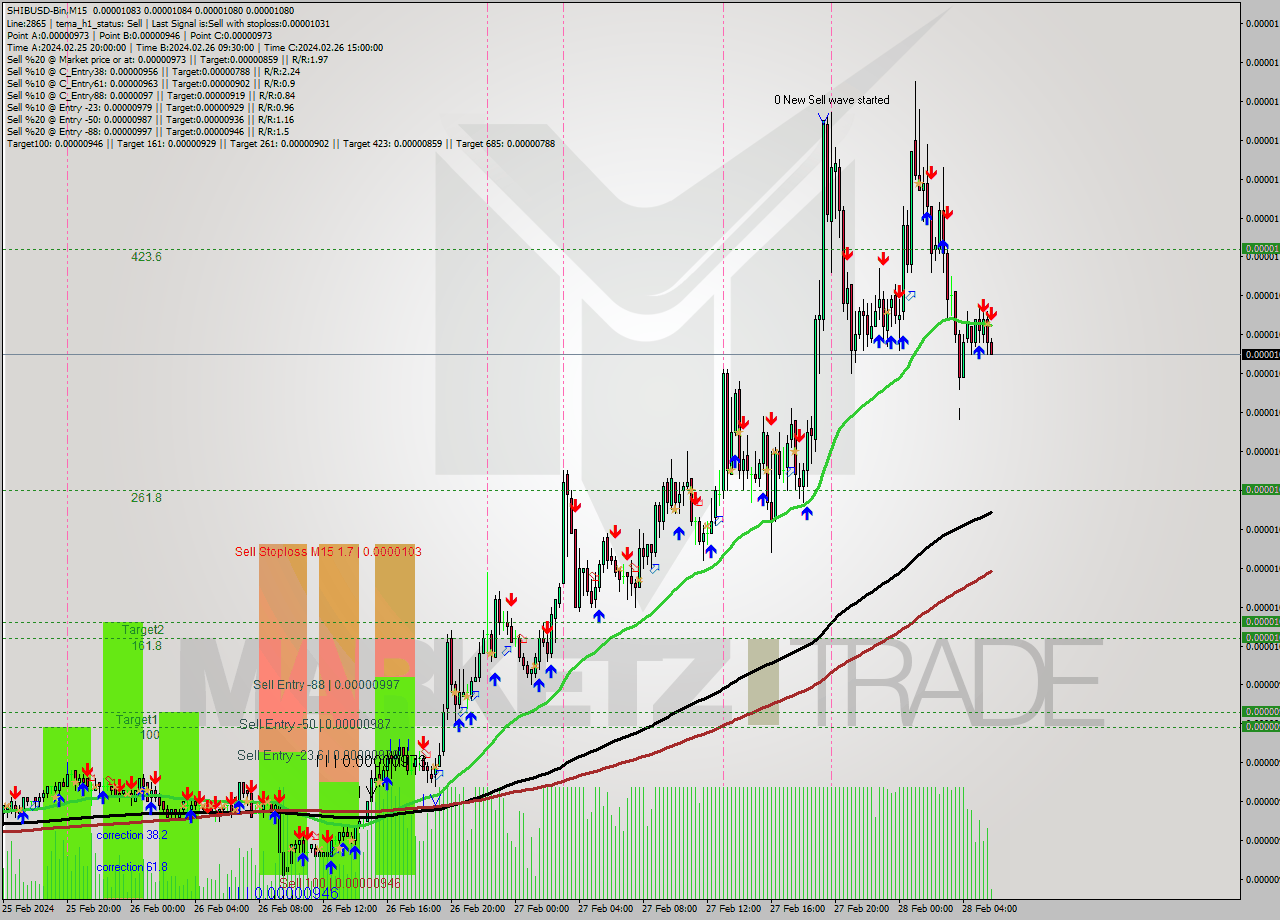1280x920 pixels.
Task: Click the 'Sell Entry -88 | 0.00000997' label
Action: 326,685
